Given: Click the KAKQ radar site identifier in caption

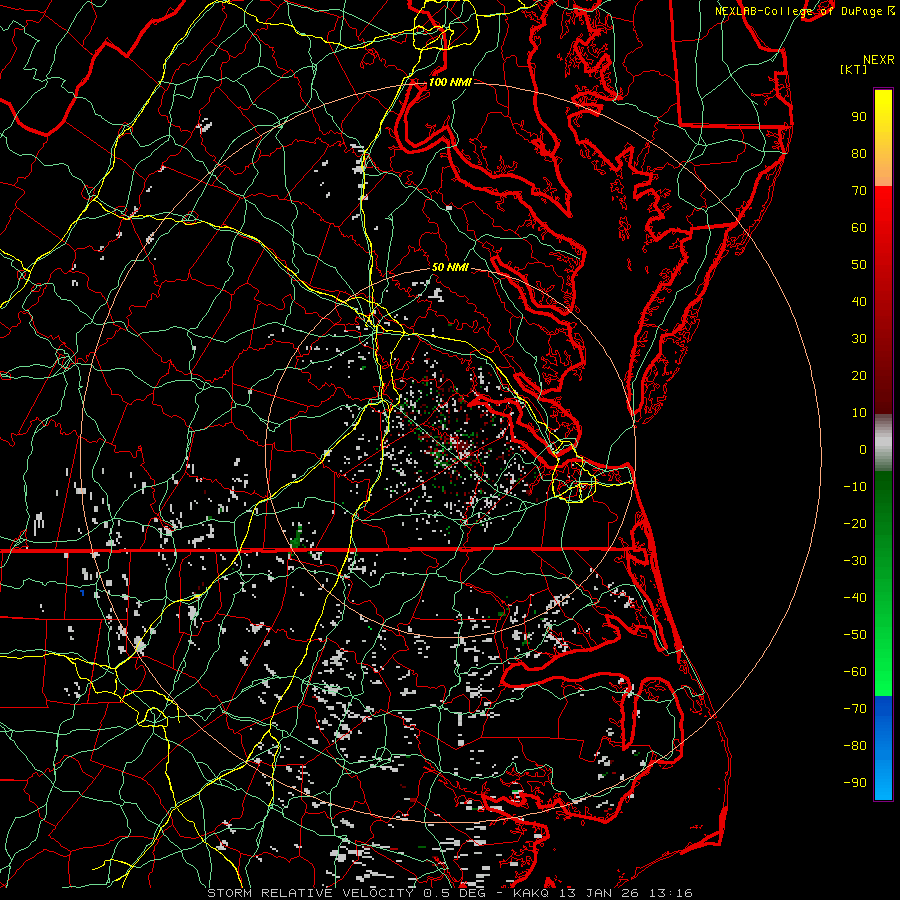Looking at the screenshot, I should [x=530, y=893].
